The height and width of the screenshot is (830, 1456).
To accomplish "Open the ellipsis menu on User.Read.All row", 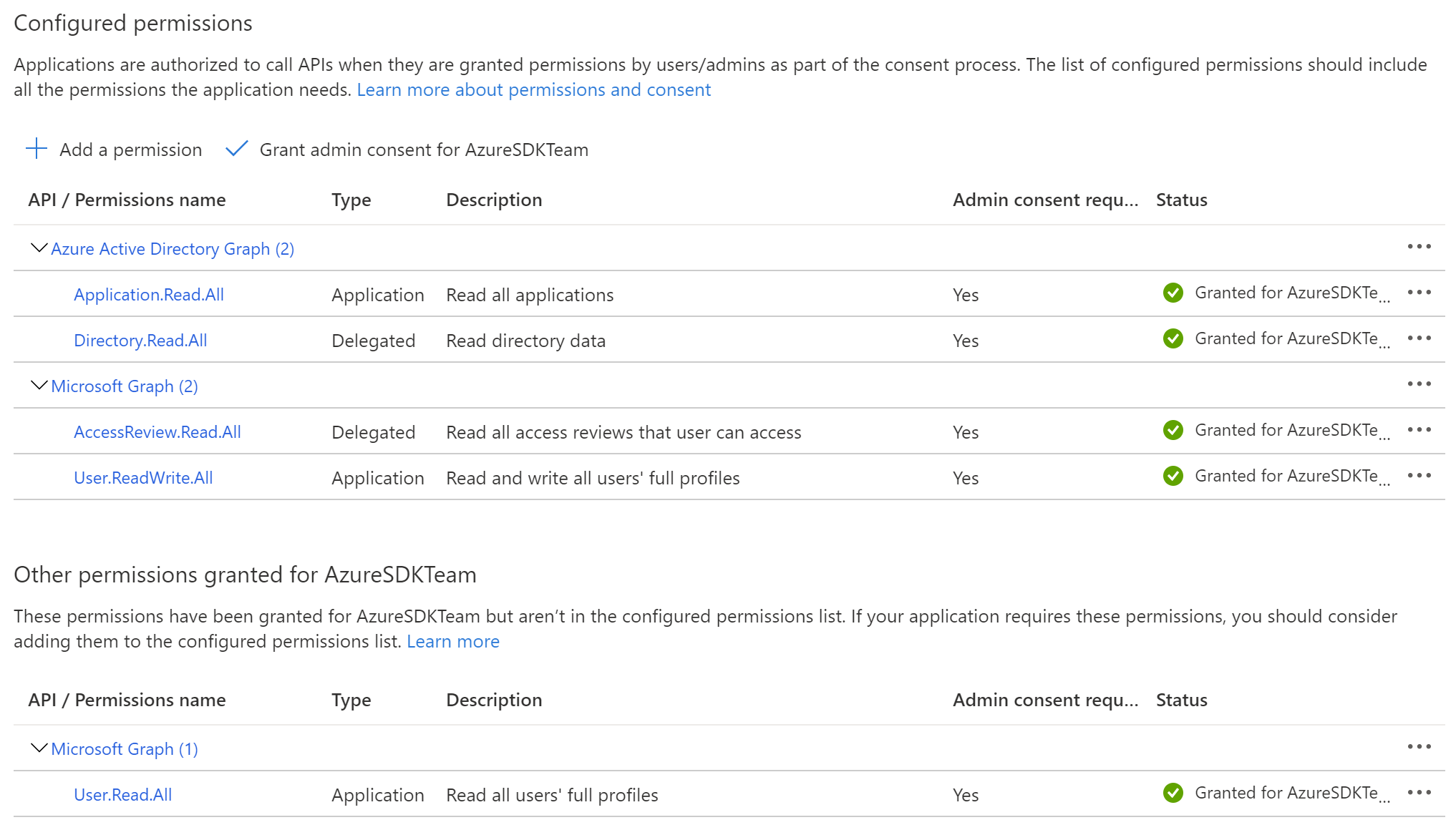I will [x=1419, y=792].
